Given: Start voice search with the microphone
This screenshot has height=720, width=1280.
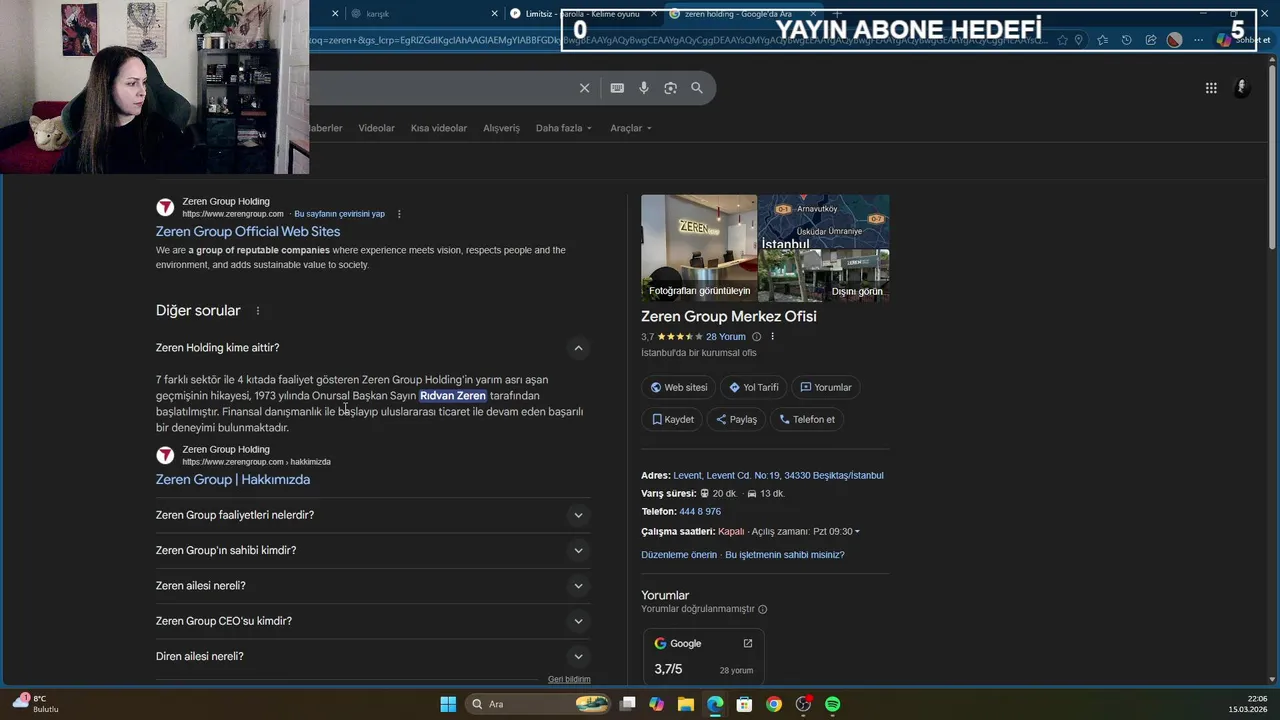Looking at the screenshot, I should (x=644, y=88).
